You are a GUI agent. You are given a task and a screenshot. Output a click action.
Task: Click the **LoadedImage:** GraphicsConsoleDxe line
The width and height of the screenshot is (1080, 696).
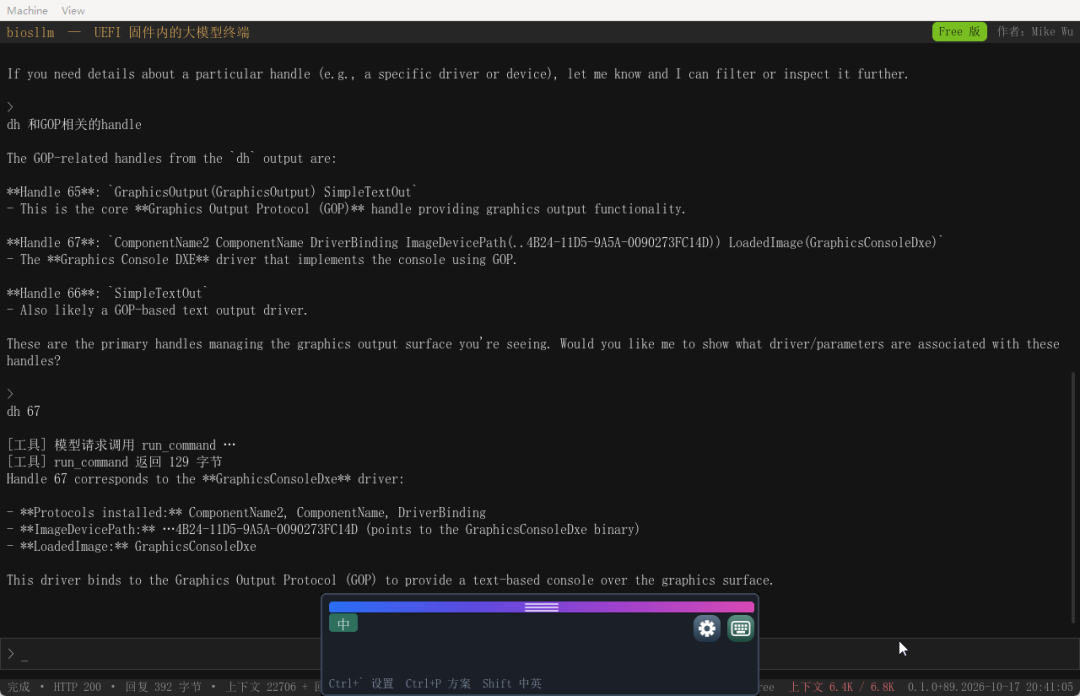[x=132, y=546]
